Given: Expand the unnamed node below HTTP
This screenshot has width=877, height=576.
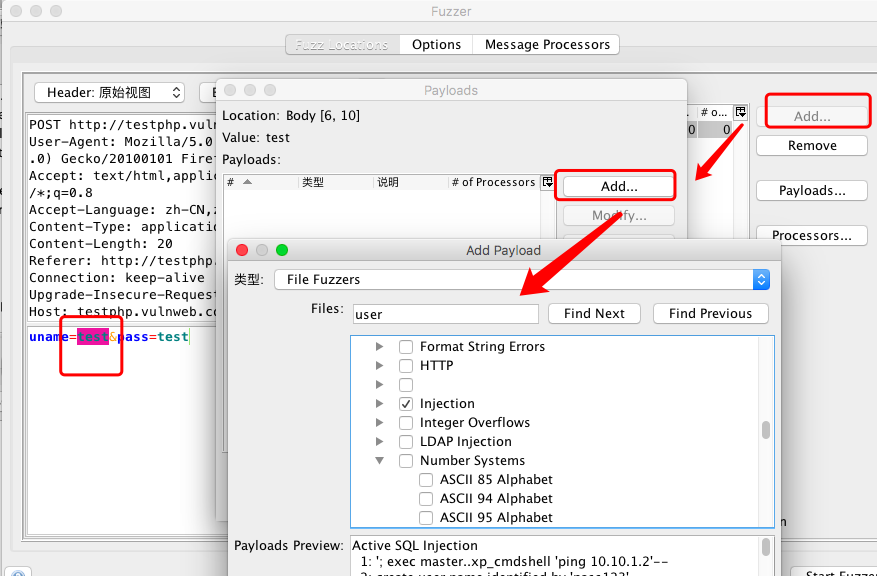Looking at the screenshot, I should click(x=380, y=385).
